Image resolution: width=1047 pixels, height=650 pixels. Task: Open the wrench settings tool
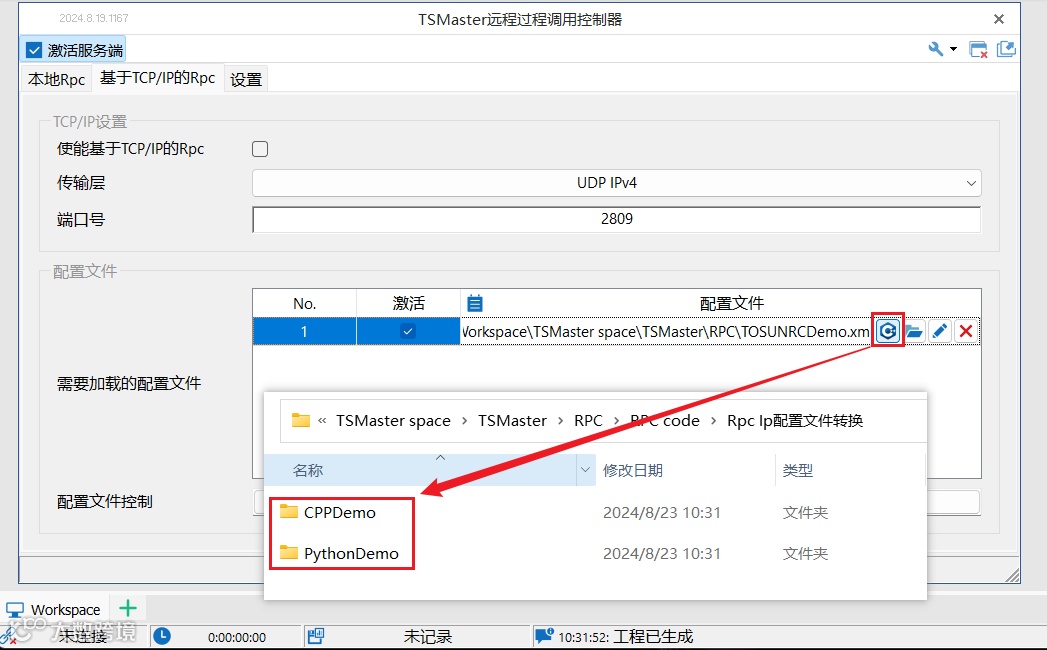pos(935,49)
